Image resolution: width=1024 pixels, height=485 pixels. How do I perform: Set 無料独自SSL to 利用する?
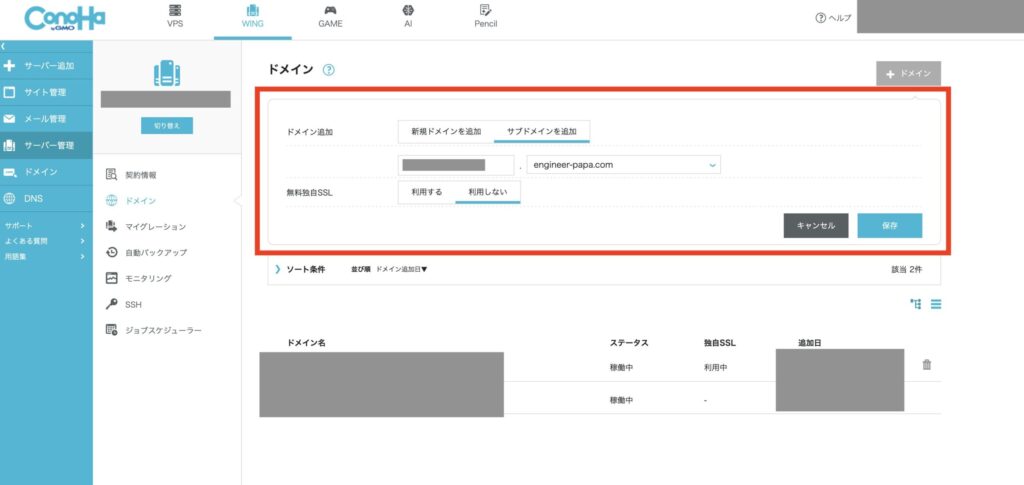(427, 192)
